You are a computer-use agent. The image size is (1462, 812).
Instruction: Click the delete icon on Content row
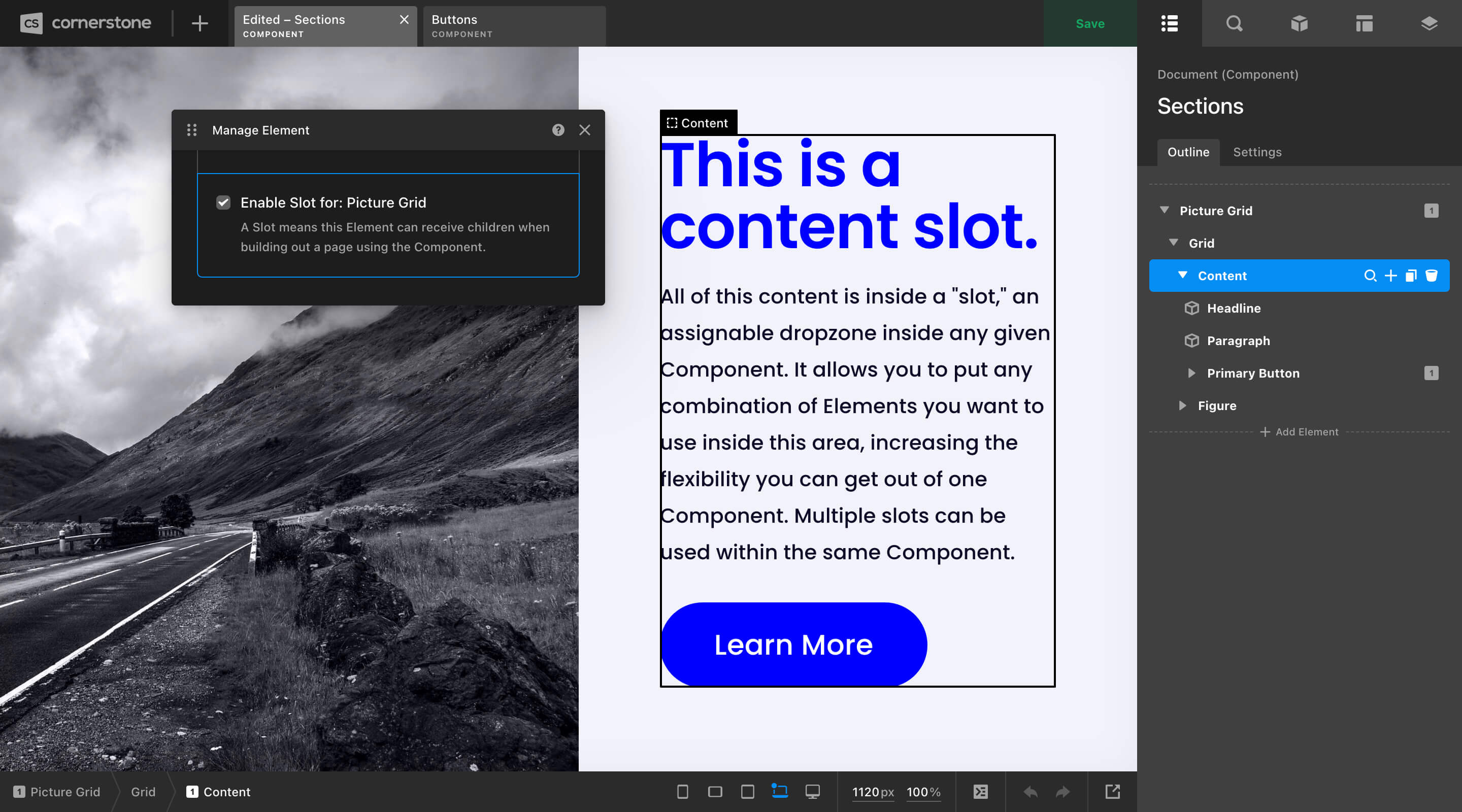tap(1432, 276)
